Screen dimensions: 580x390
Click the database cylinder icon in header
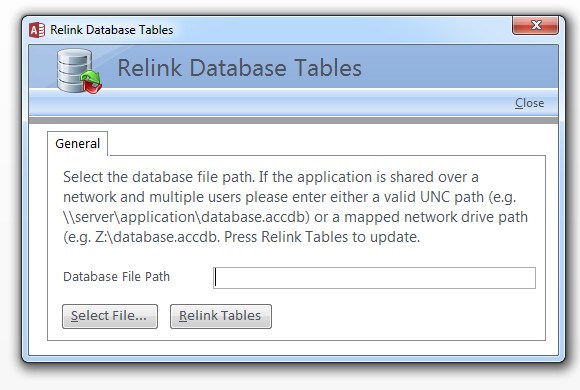[74, 70]
